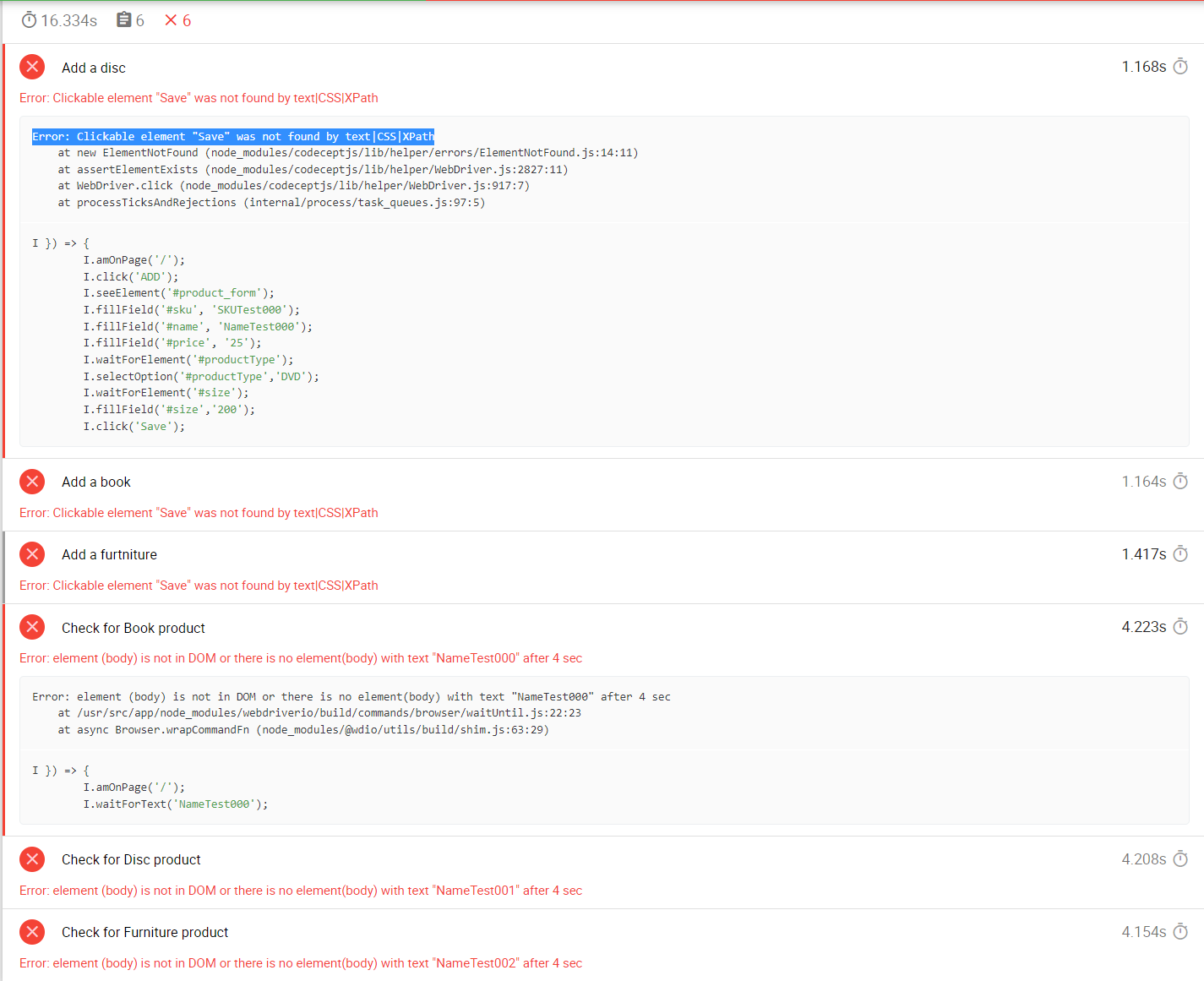Image resolution: width=1204 pixels, height=981 pixels.
Task: Click the test count clipboard icon
Action: (x=124, y=19)
